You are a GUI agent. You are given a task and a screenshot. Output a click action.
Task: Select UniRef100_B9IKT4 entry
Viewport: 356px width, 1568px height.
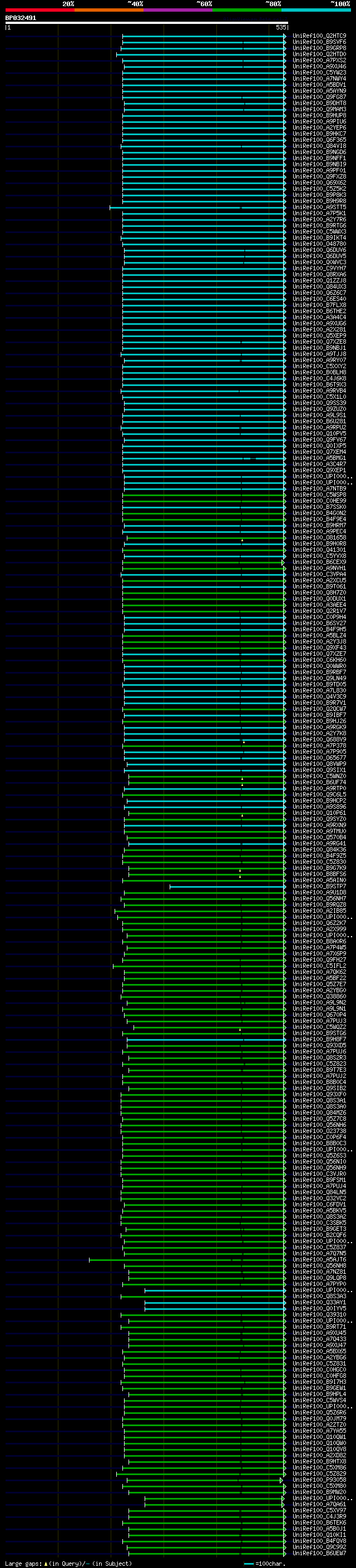tap(319, 238)
